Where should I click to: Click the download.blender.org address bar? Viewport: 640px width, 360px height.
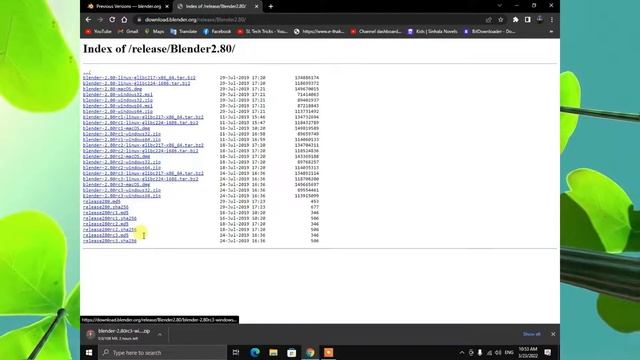point(310,20)
